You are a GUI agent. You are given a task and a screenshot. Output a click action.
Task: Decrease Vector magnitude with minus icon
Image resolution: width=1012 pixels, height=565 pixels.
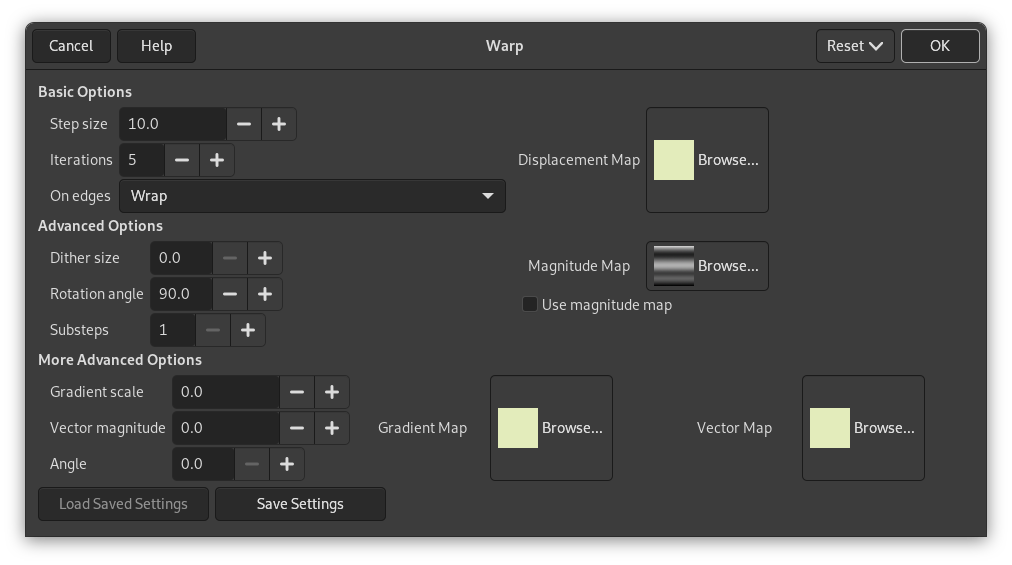297,428
